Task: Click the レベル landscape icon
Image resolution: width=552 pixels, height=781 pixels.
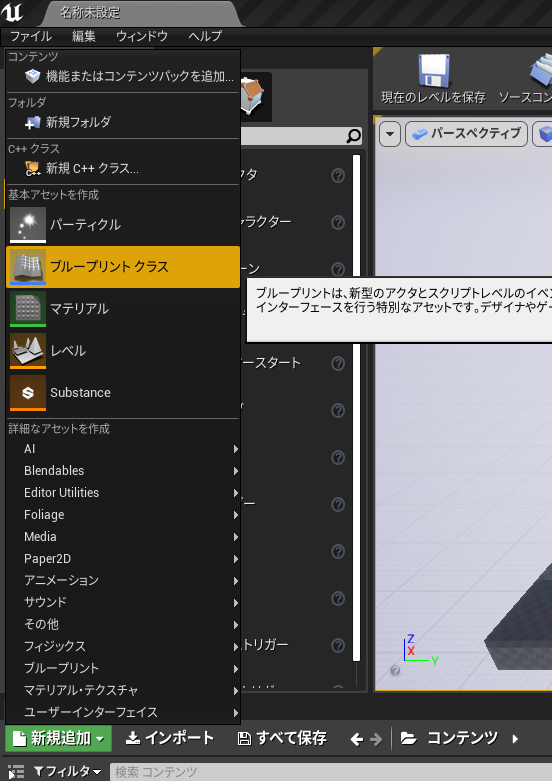Action: 28,351
